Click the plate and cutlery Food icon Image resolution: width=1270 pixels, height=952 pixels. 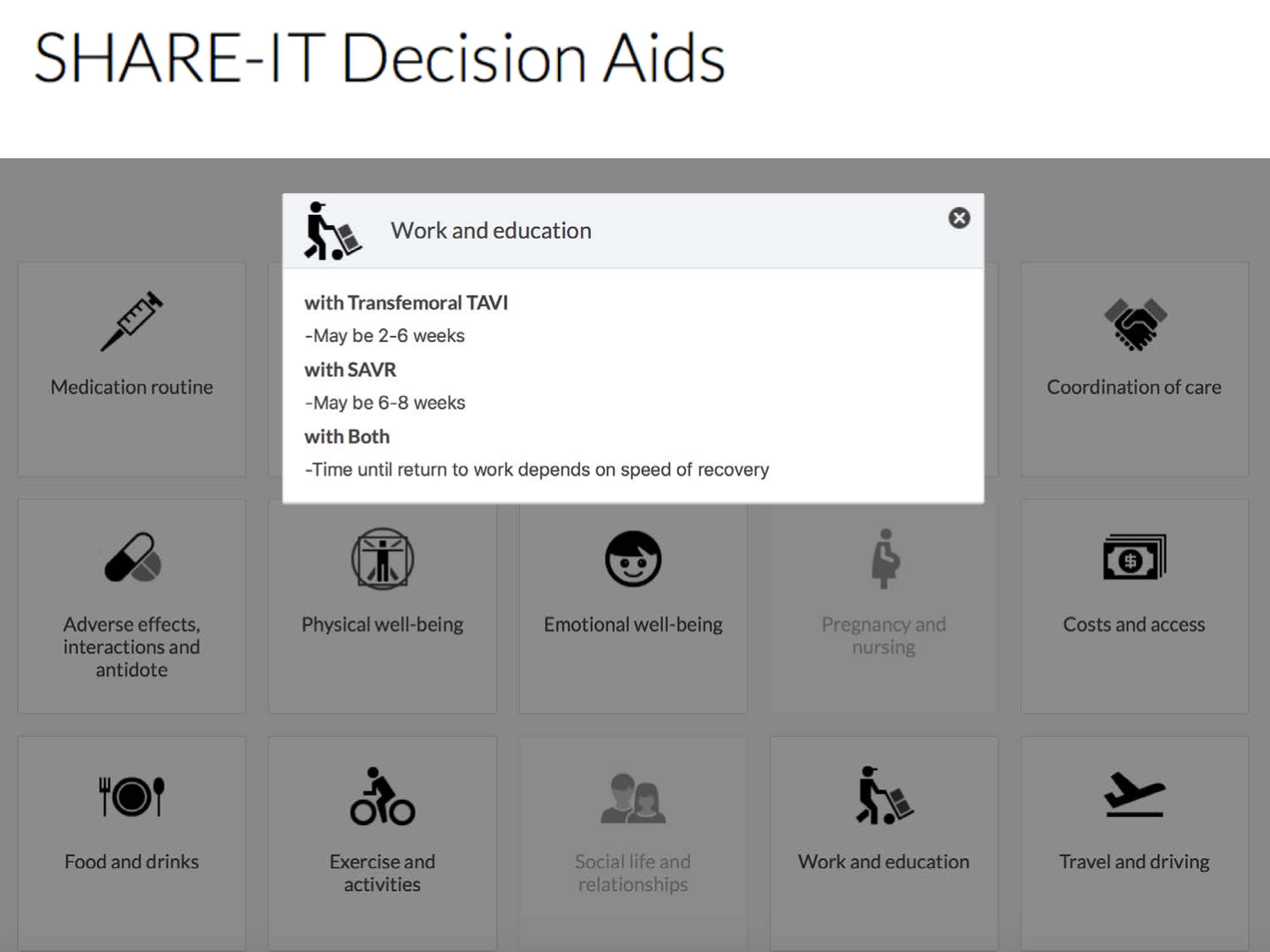[x=131, y=796]
